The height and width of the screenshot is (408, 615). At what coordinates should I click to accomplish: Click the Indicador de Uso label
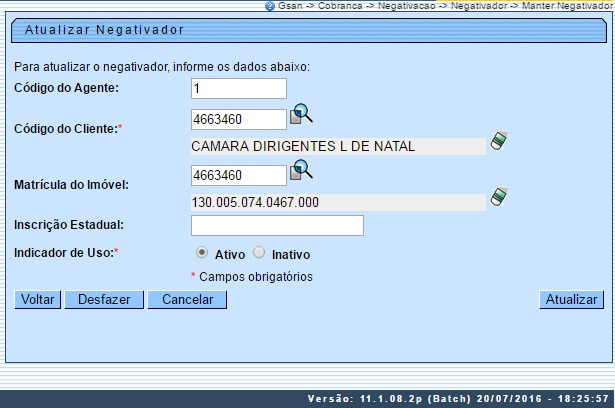point(64,253)
